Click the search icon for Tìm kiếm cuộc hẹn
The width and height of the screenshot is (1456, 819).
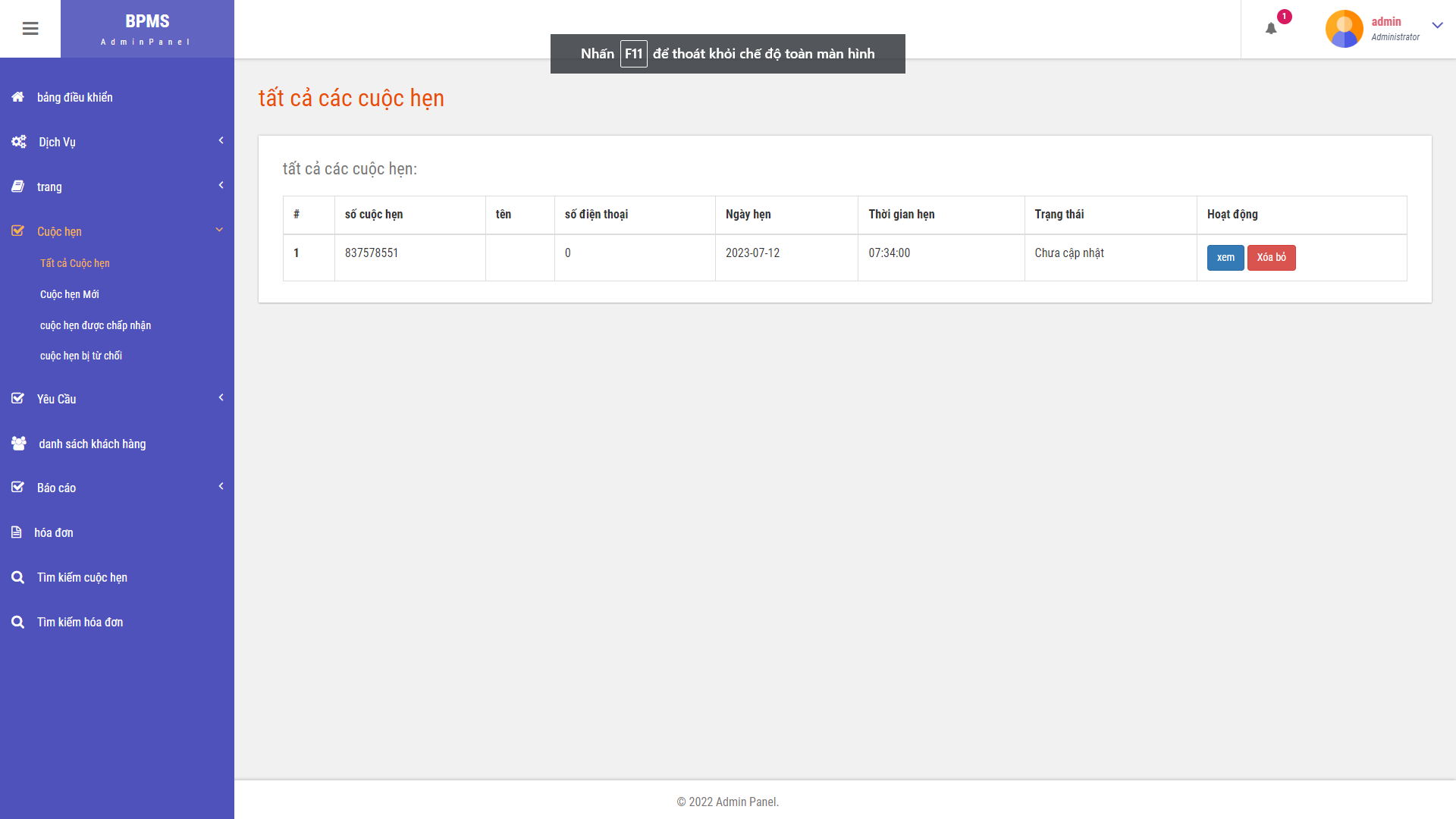click(18, 577)
